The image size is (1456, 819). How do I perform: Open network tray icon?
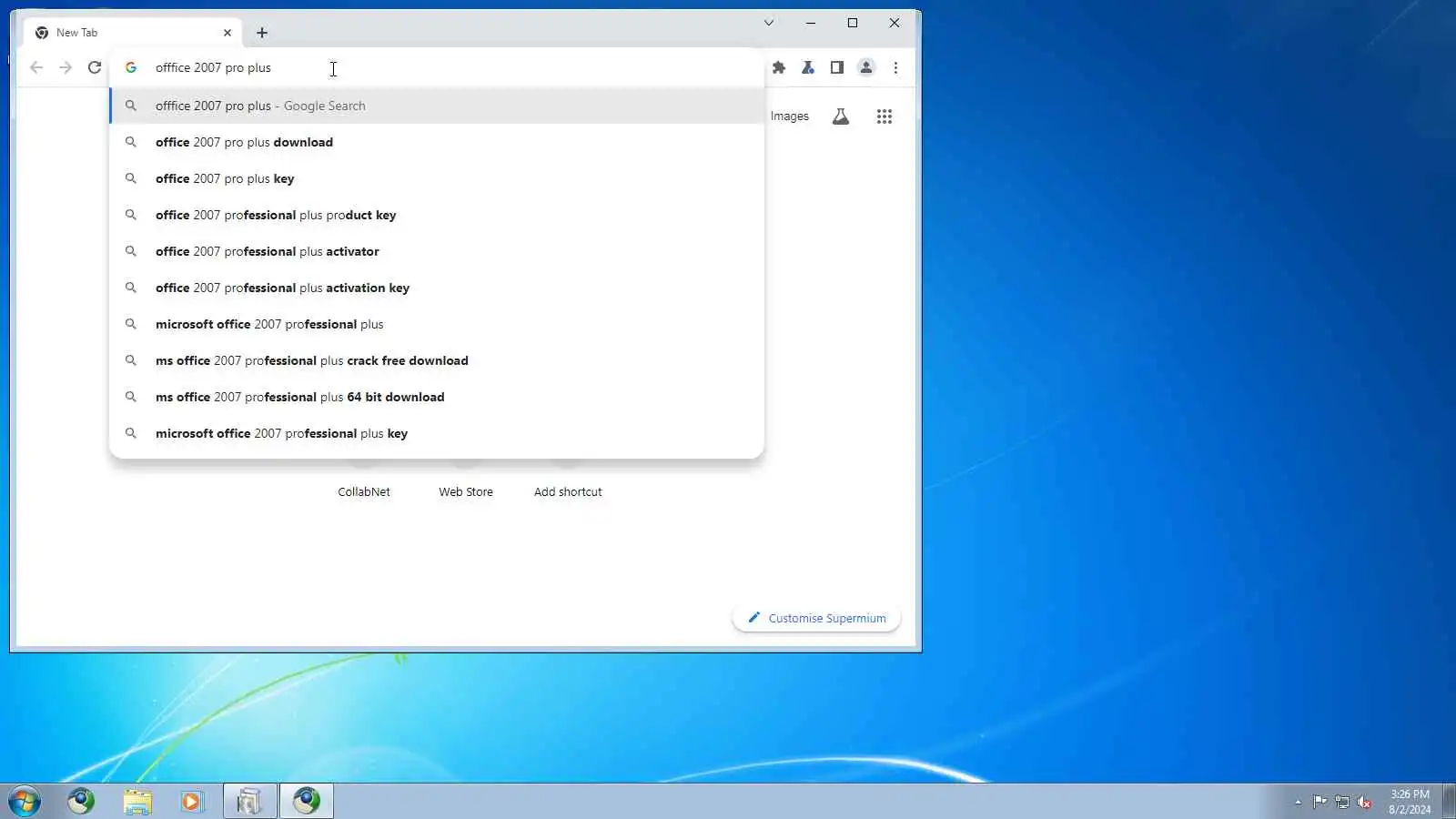pos(1342,802)
